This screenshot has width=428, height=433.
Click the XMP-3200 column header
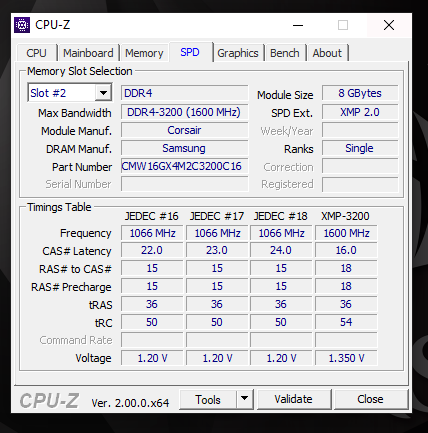345,216
